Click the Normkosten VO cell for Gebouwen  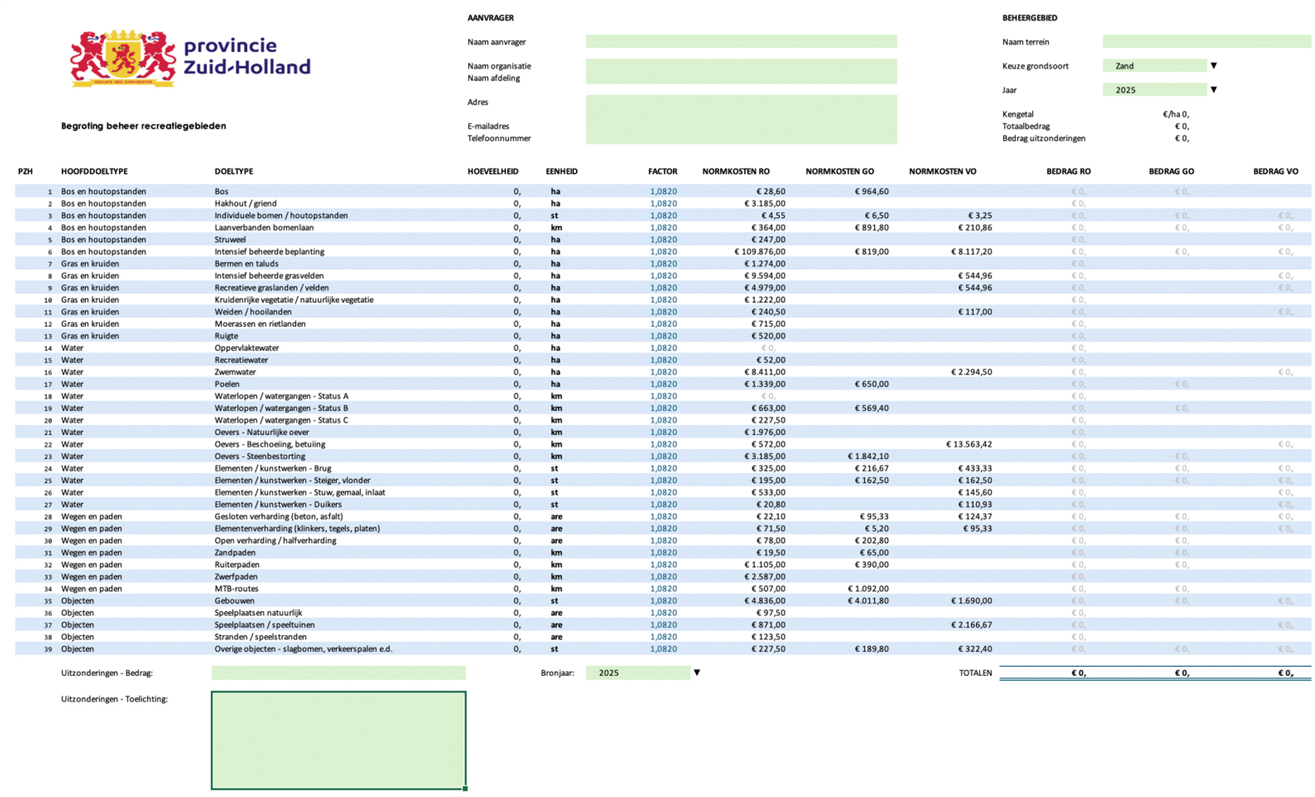(970, 601)
